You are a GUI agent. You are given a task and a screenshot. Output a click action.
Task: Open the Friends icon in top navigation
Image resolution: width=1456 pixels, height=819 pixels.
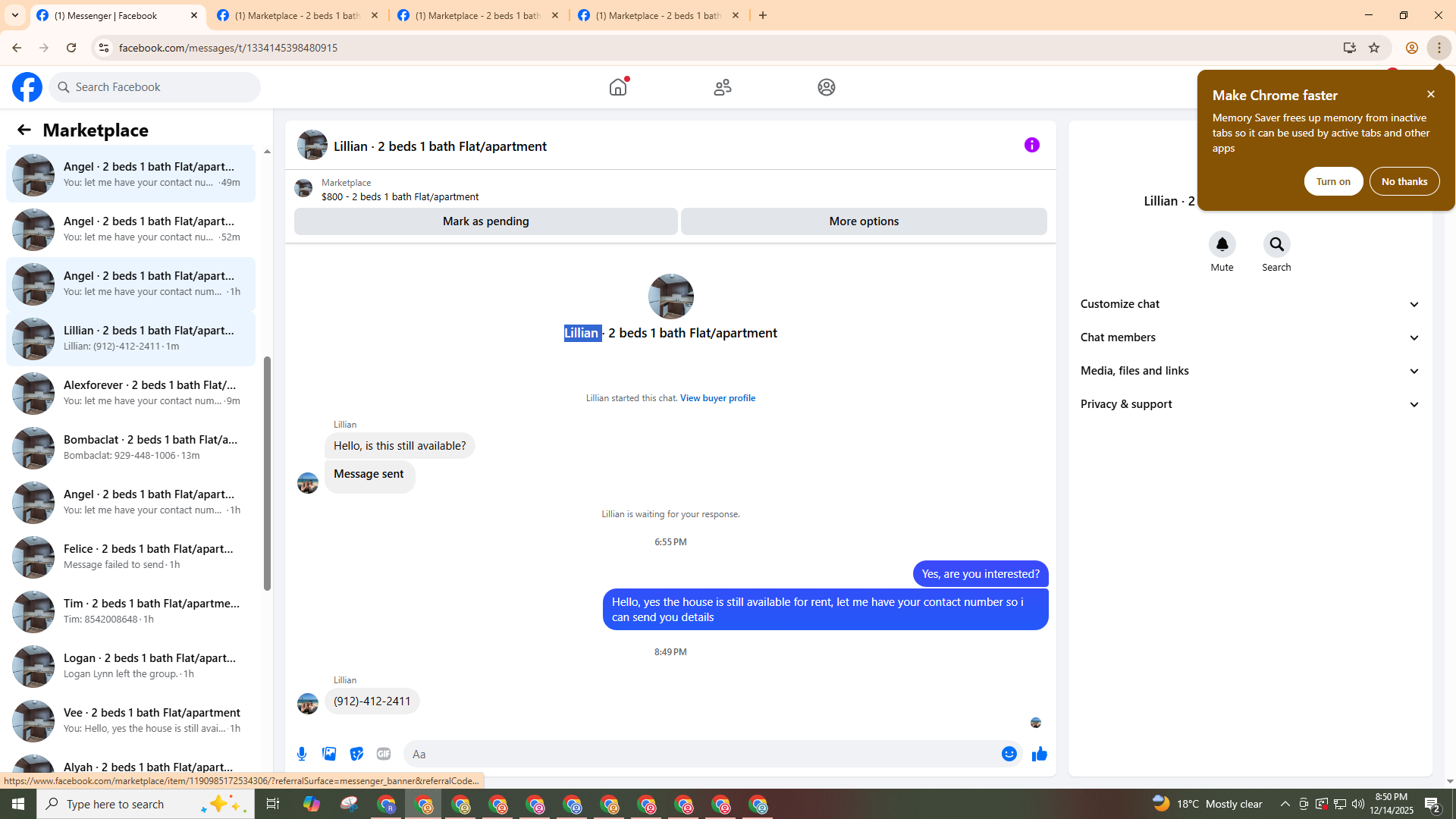(723, 87)
